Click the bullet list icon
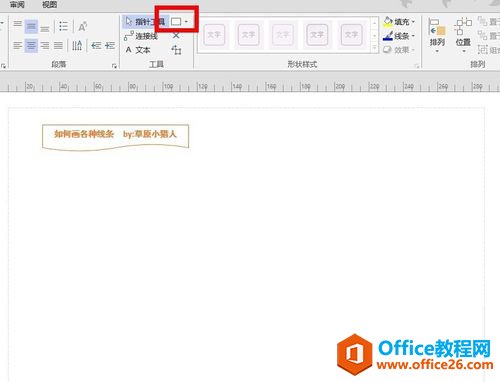The image size is (500, 382). (63, 26)
